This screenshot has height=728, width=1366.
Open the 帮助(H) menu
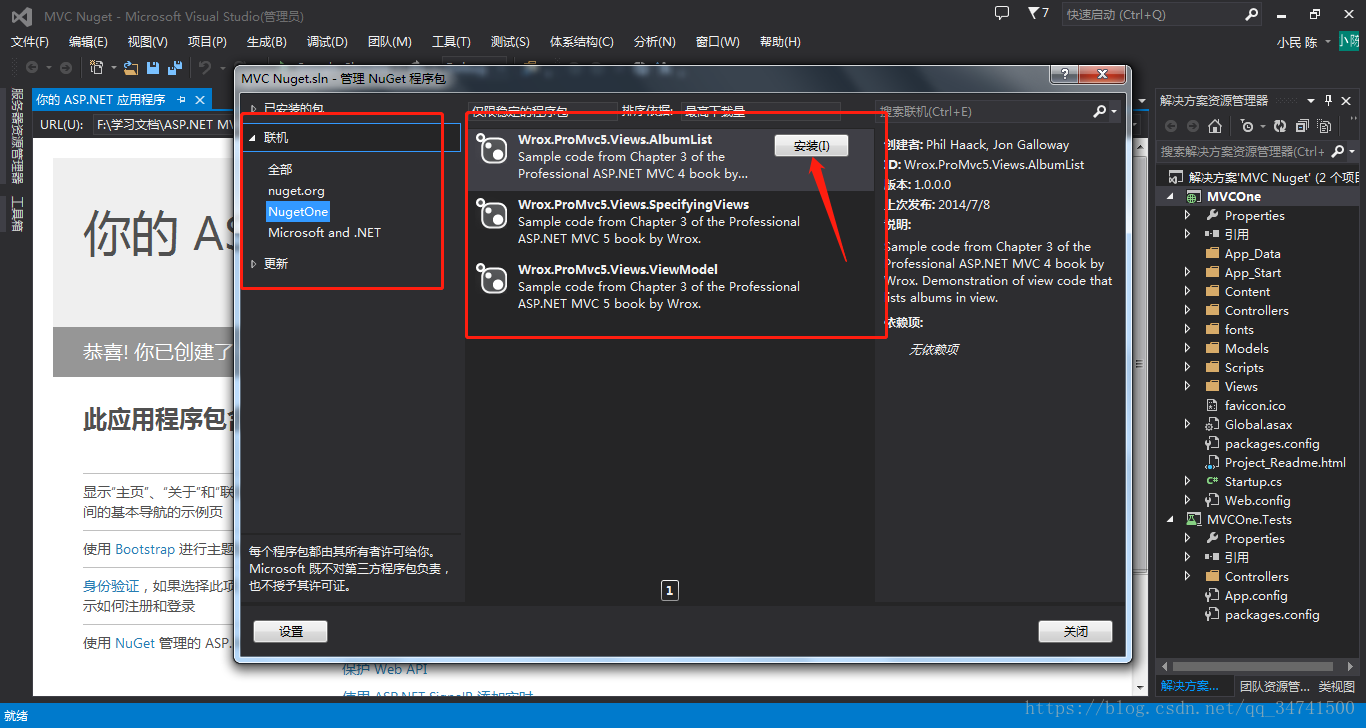pyautogui.click(x=780, y=42)
